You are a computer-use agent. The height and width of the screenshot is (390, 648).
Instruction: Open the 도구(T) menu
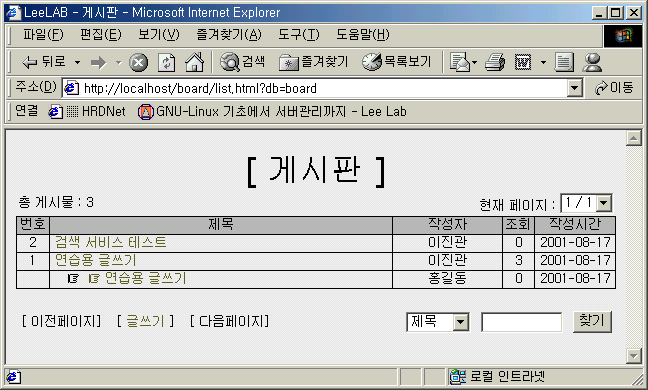[299, 35]
